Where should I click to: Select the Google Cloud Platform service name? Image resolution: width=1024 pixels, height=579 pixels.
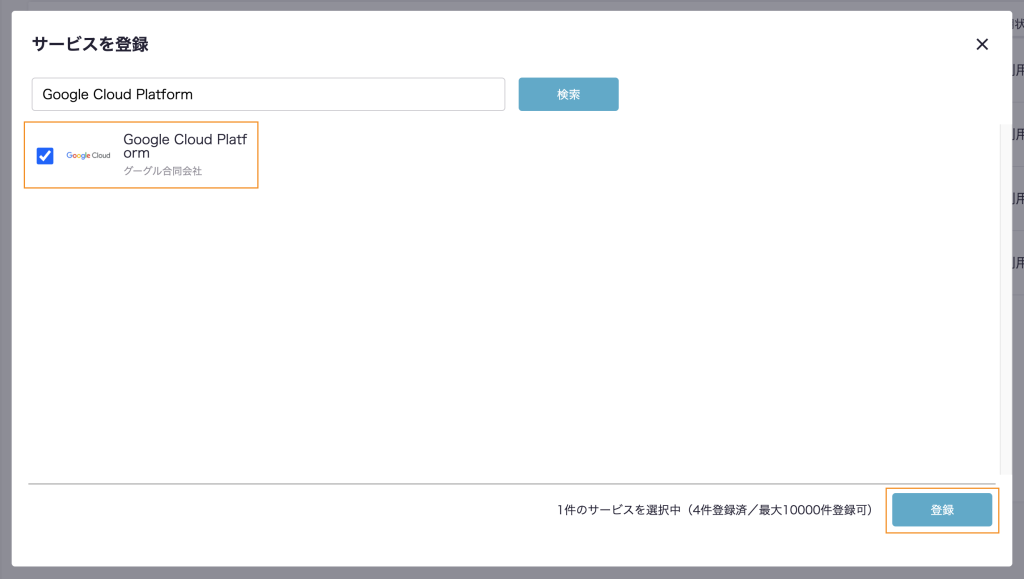pyautogui.click(x=184, y=146)
